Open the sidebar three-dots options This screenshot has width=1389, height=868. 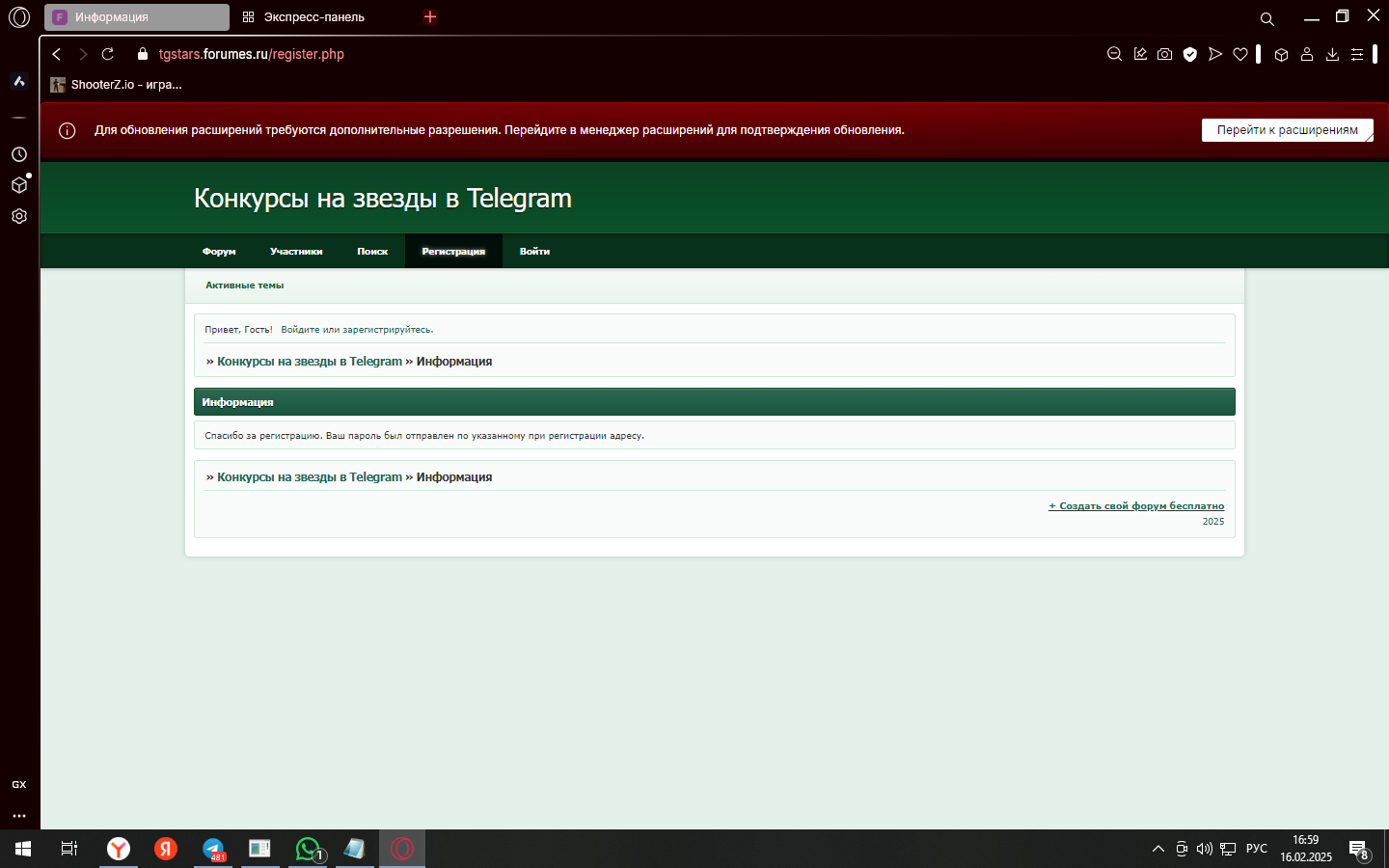[x=19, y=815]
